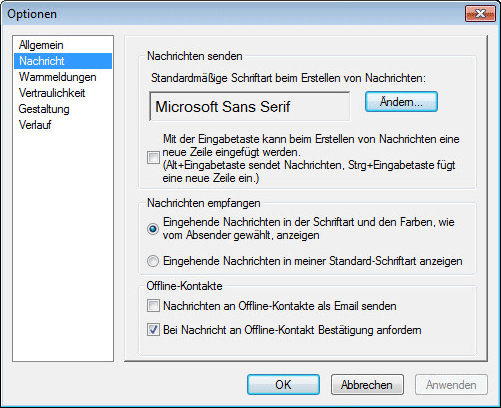
Task: Choose incoming messages in my Standard-Schriftart
Action: pos(153,261)
